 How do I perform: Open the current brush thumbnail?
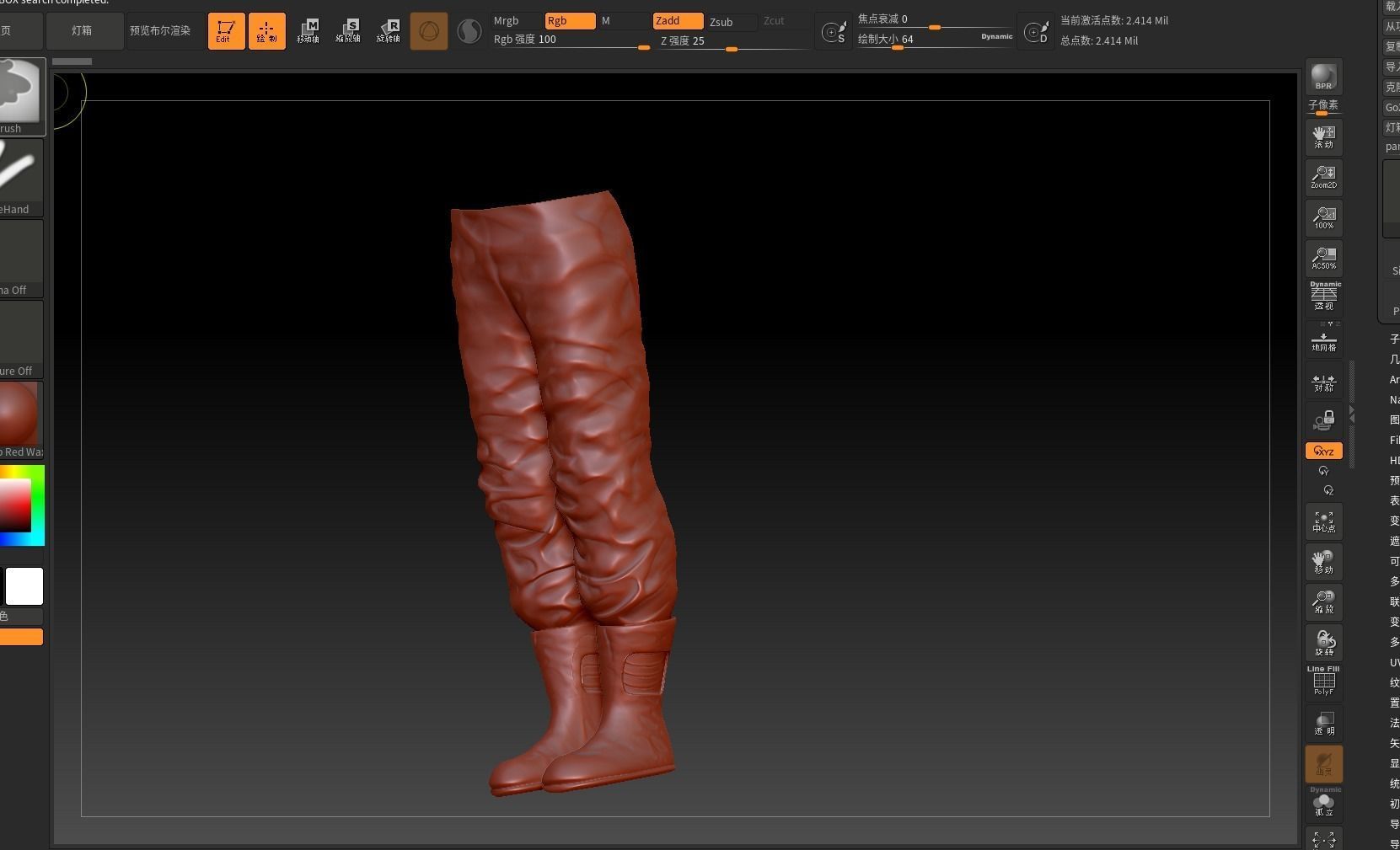(20, 97)
